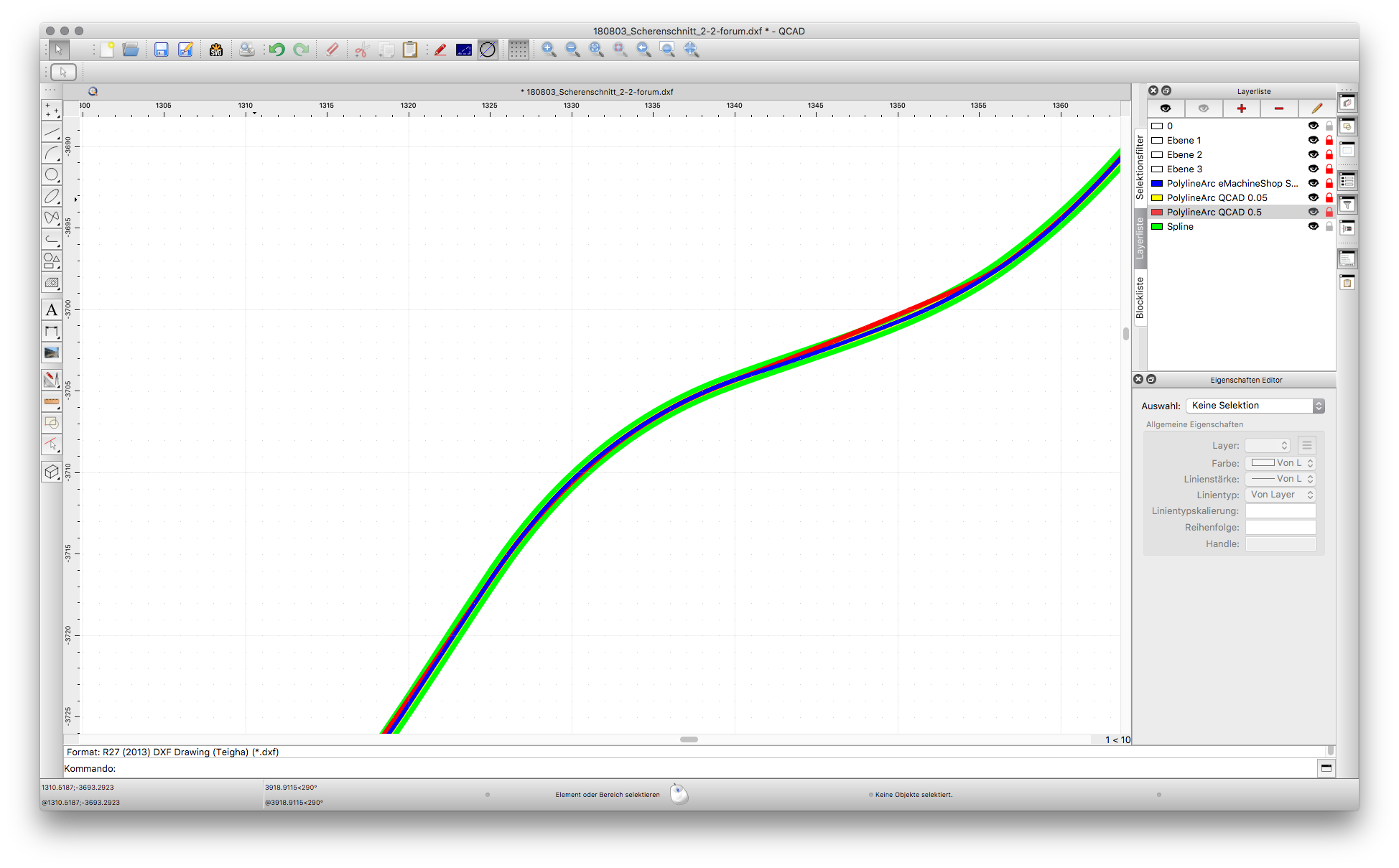Click the Save file icon in toolbar

coord(161,50)
